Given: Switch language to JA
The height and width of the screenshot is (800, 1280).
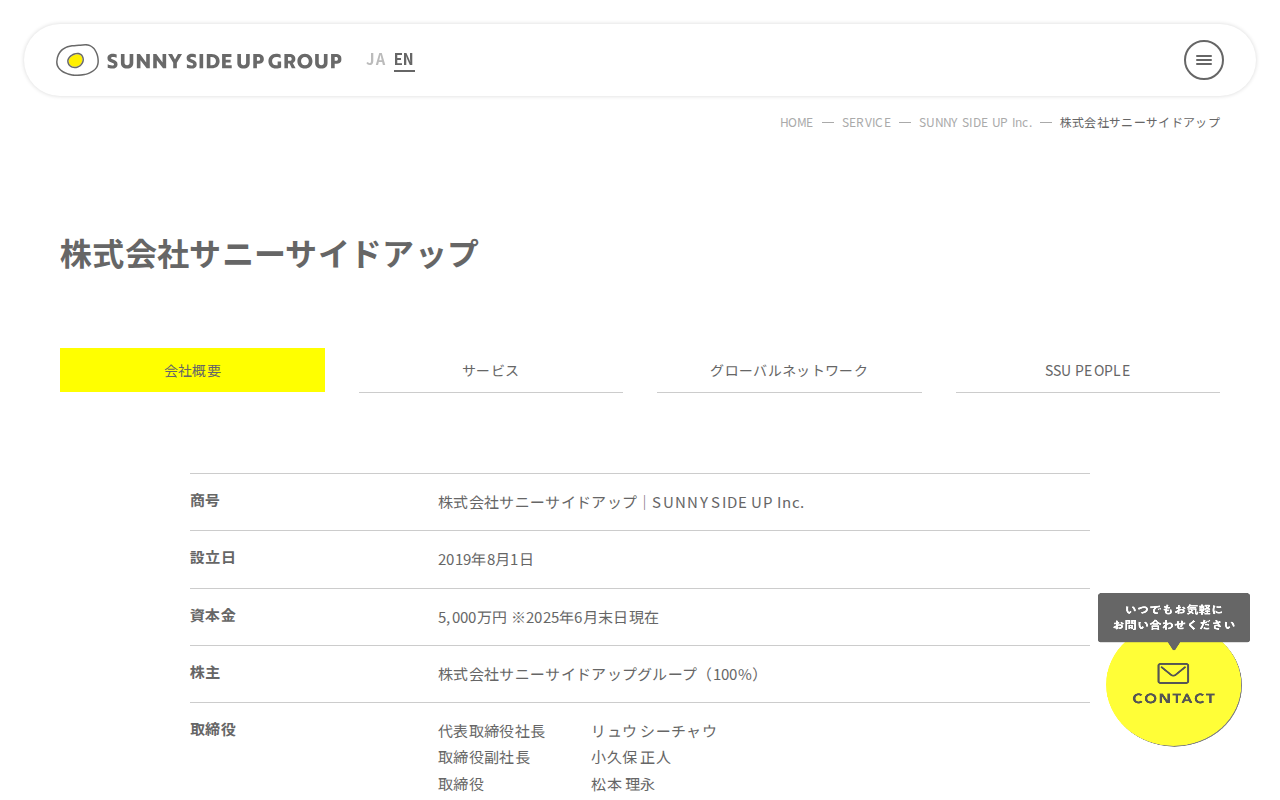Looking at the screenshot, I should 376,59.
